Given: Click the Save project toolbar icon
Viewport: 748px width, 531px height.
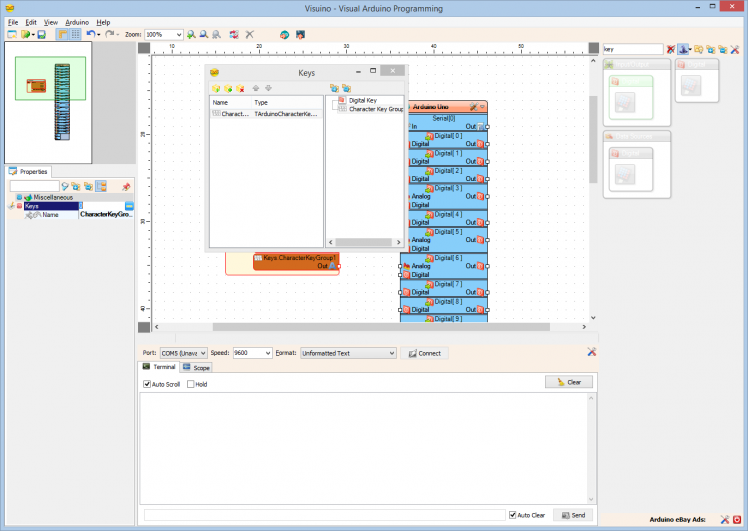Looking at the screenshot, I should [41, 34].
